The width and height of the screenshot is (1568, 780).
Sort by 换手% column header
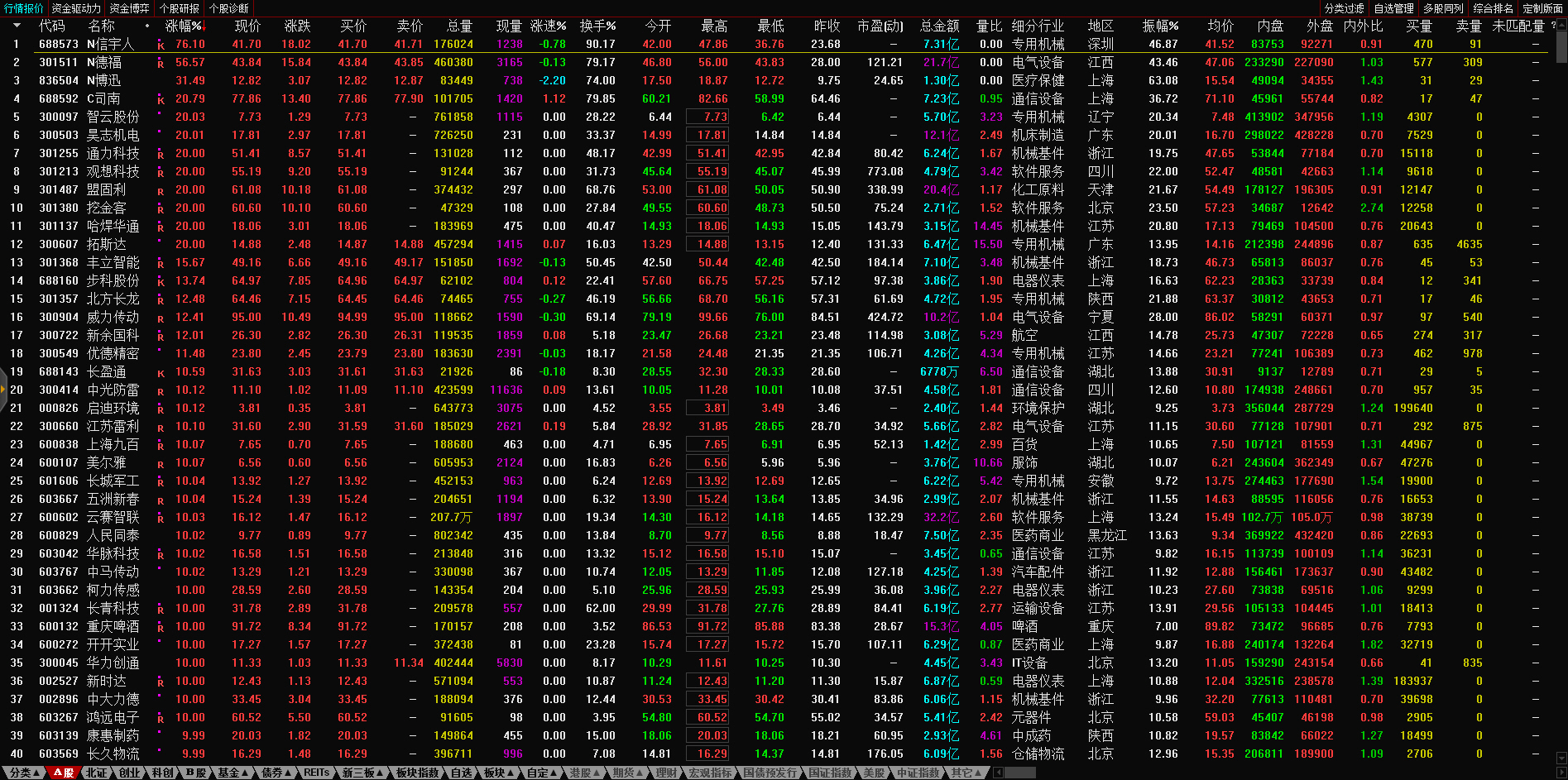coord(597,26)
